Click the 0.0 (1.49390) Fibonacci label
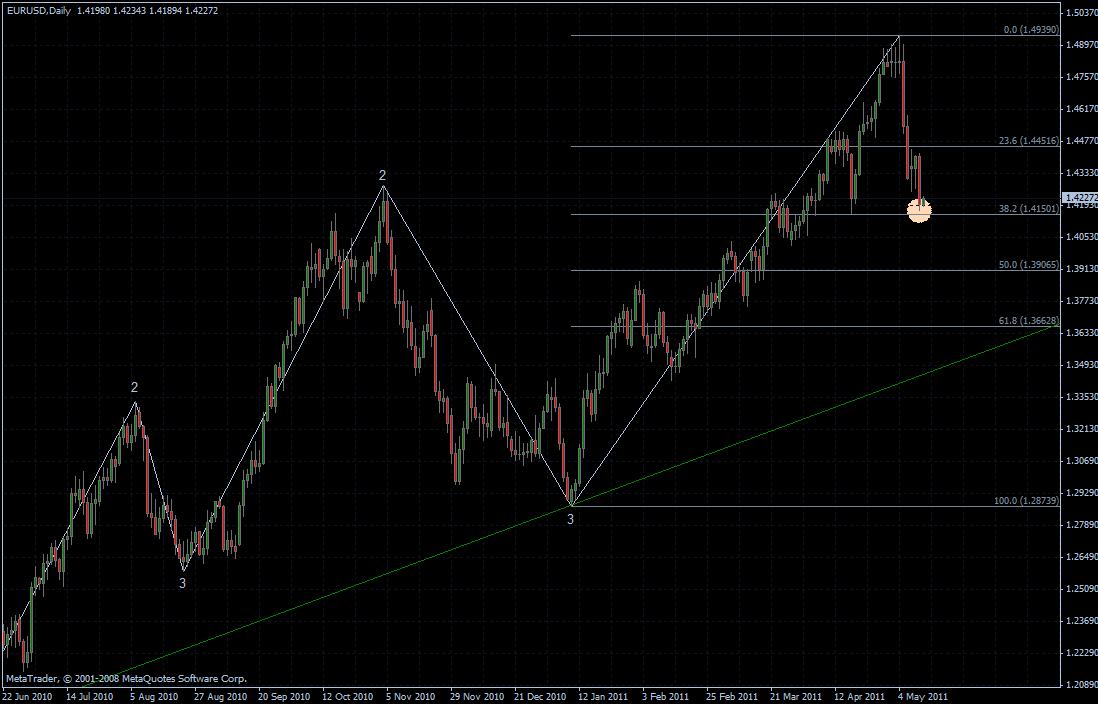1098x704 pixels. pyautogui.click(x=1031, y=30)
